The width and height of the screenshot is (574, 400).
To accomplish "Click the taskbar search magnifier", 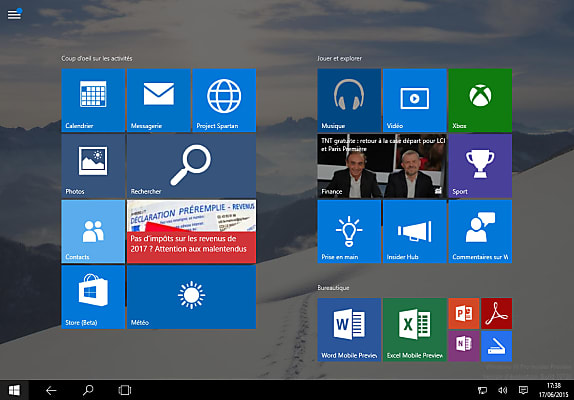I will [88, 390].
